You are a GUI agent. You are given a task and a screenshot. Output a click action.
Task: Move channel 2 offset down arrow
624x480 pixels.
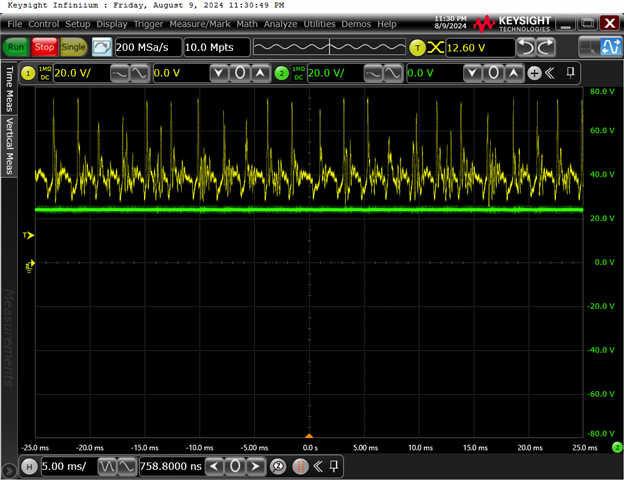pyautogui.click(x=472, y=73)
